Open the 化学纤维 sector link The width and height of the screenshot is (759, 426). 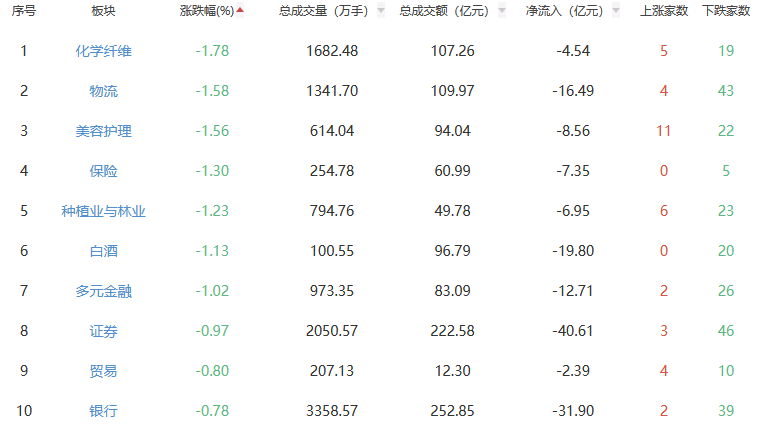pyautogui.click(x=103, y=50)
